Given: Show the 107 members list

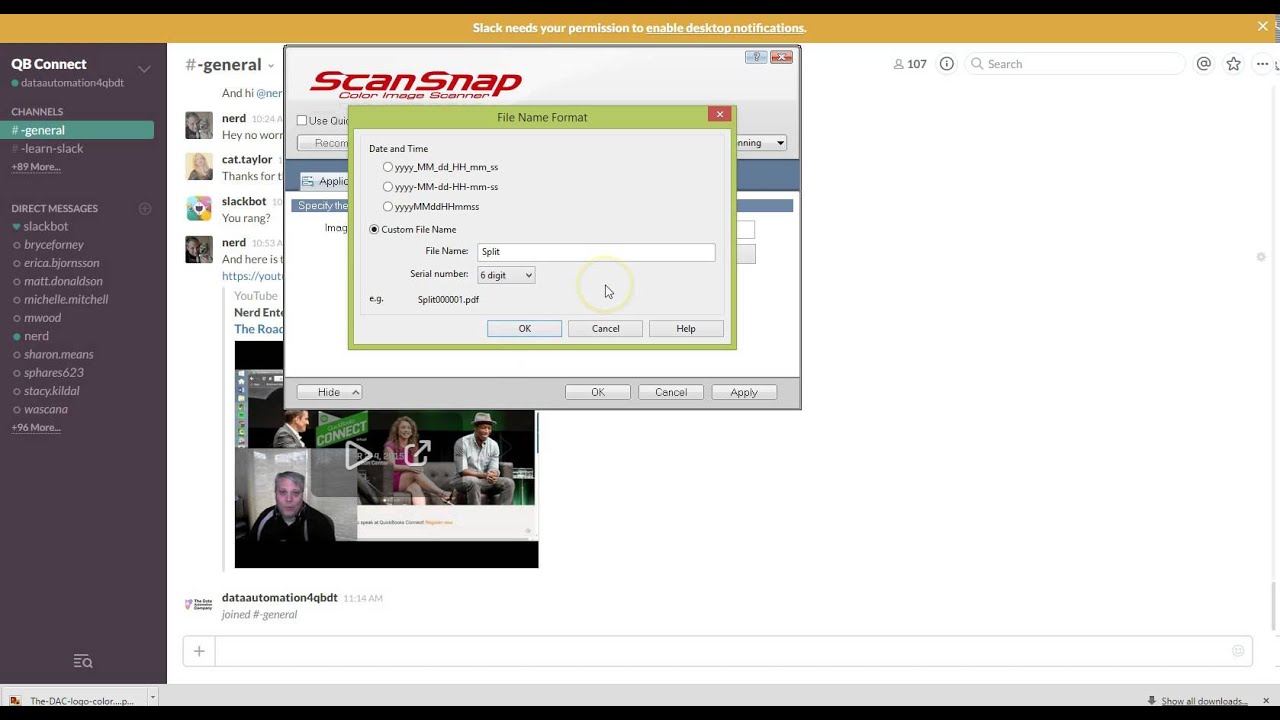Looking at the screenshot, I should tap(910, 64).
